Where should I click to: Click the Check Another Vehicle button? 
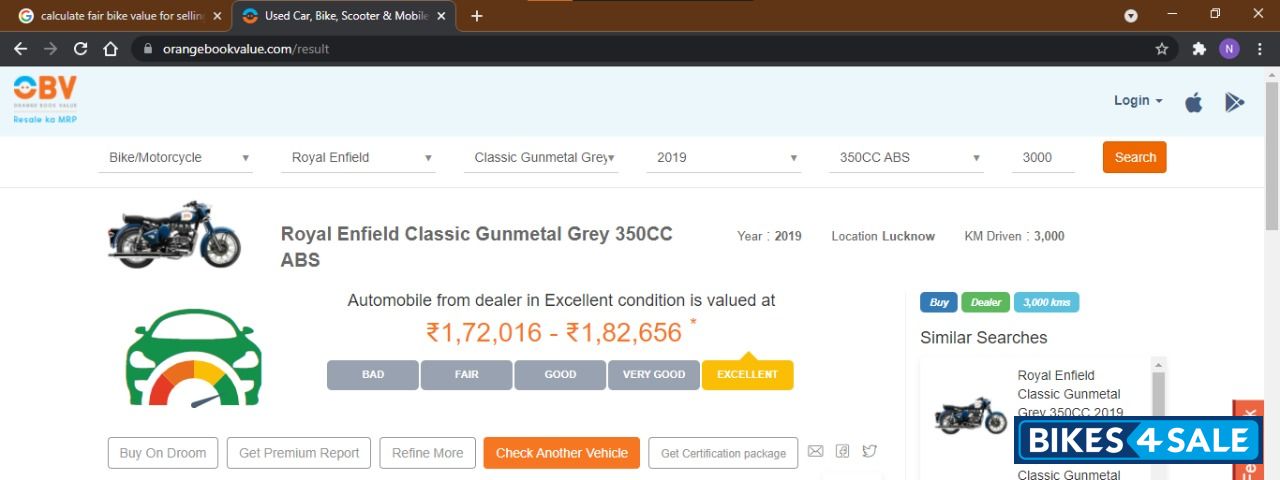point(561,453)
